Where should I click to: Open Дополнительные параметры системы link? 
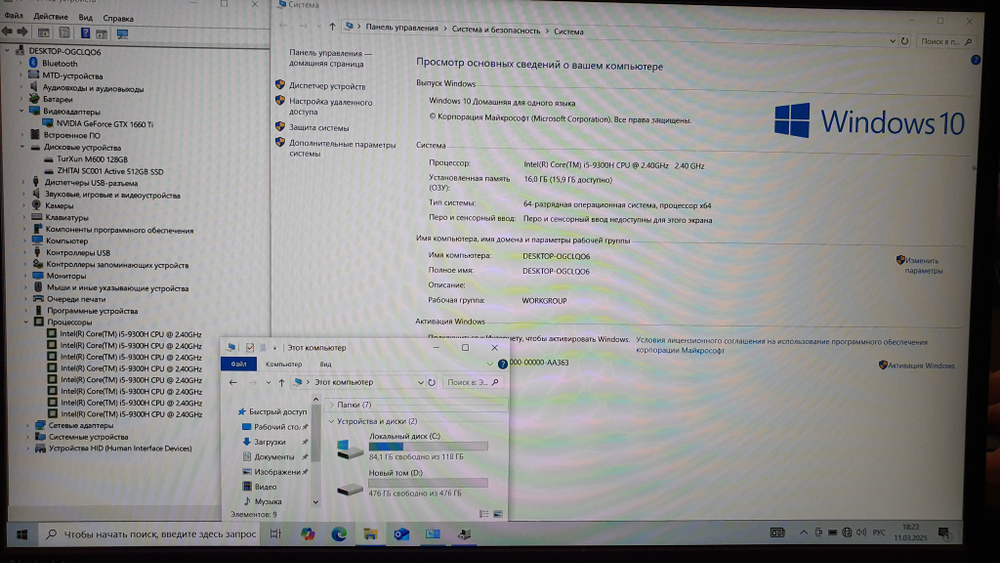342,149
